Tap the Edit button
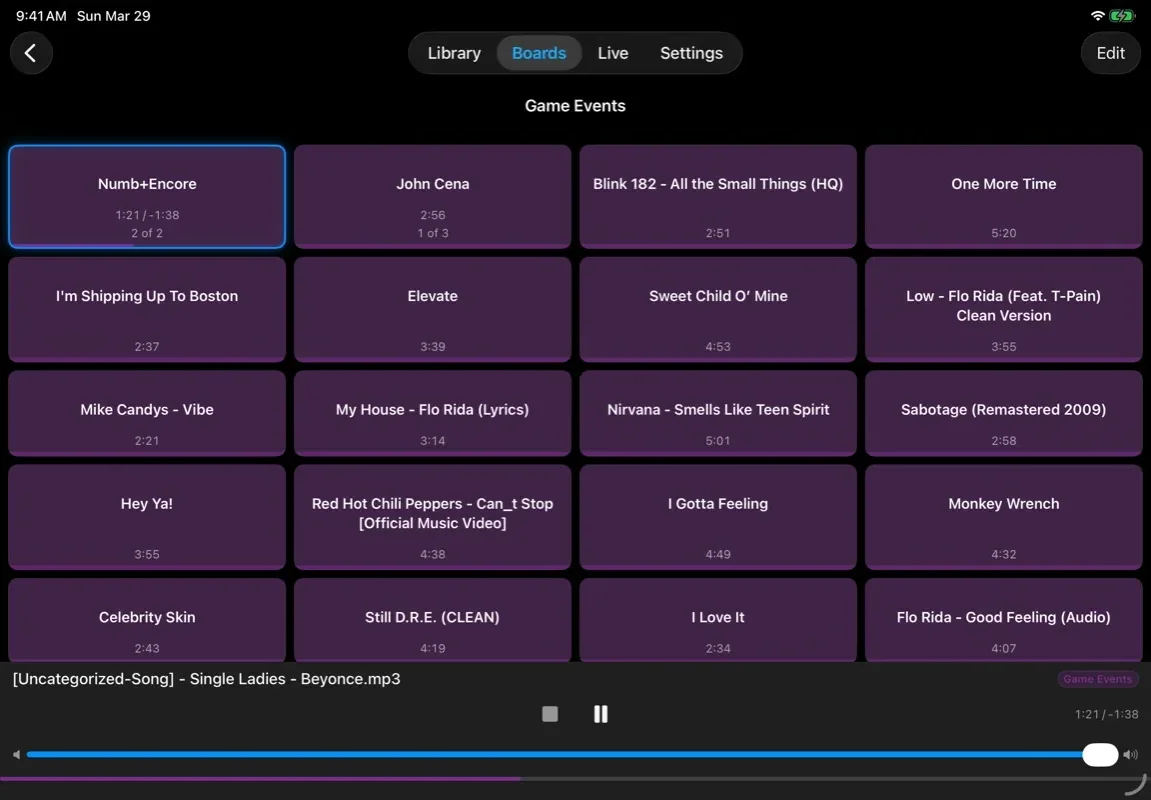The width and height of the screenshot is (1151, 800). click(x=1110, y=52)
